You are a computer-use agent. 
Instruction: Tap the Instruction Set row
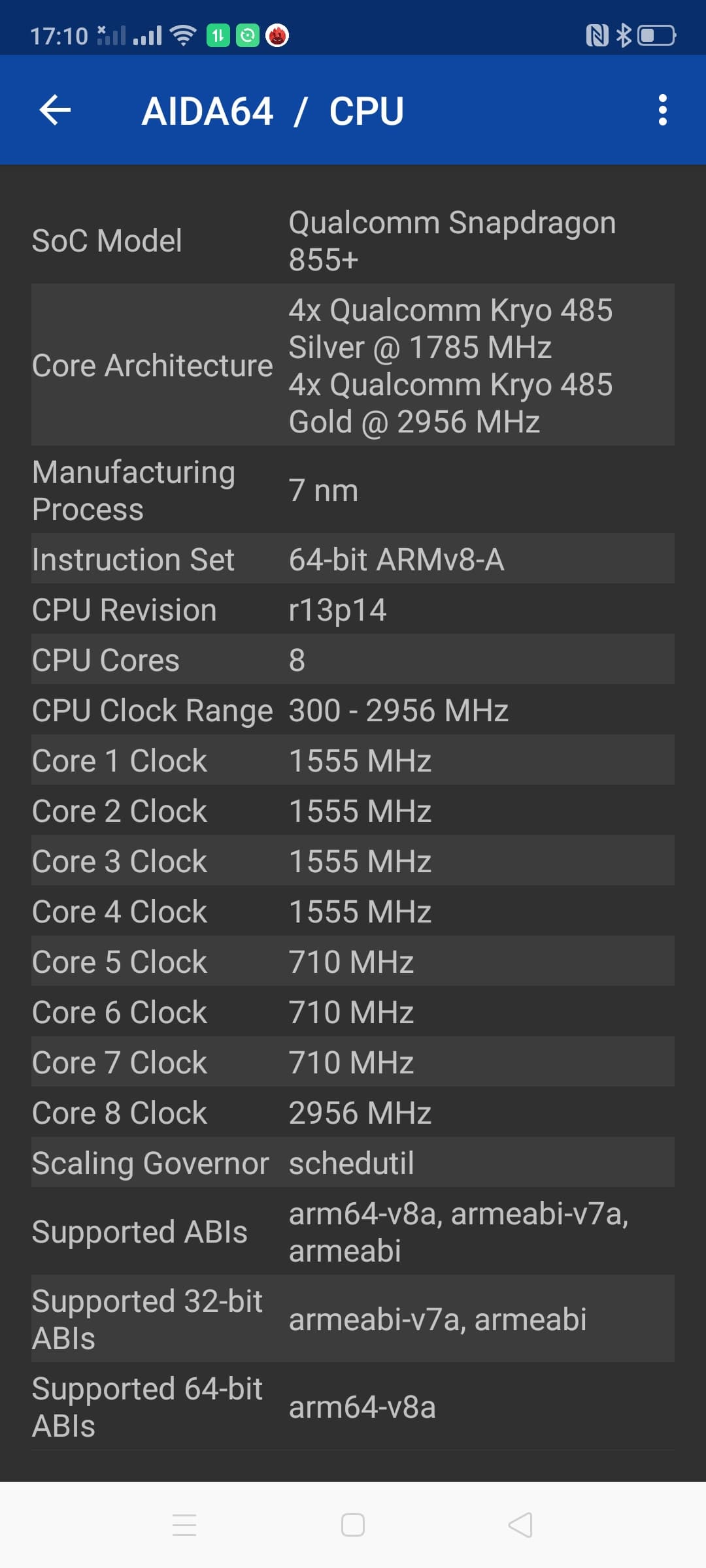coord(353,559)
